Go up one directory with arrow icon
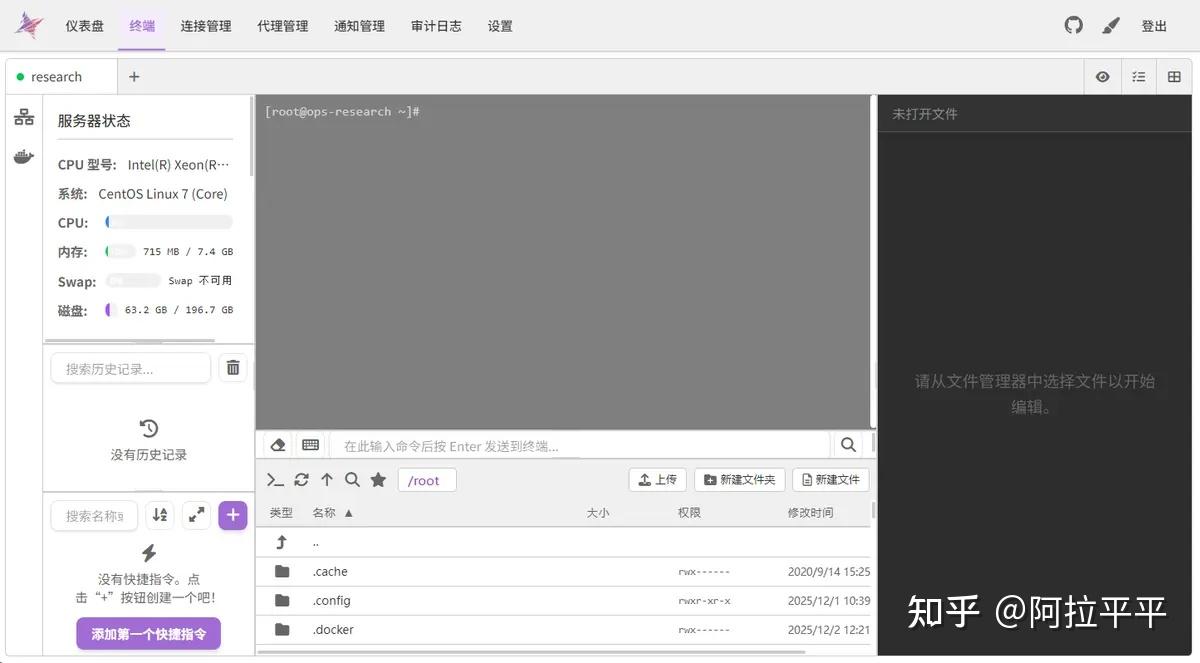 tap(327, 480)
